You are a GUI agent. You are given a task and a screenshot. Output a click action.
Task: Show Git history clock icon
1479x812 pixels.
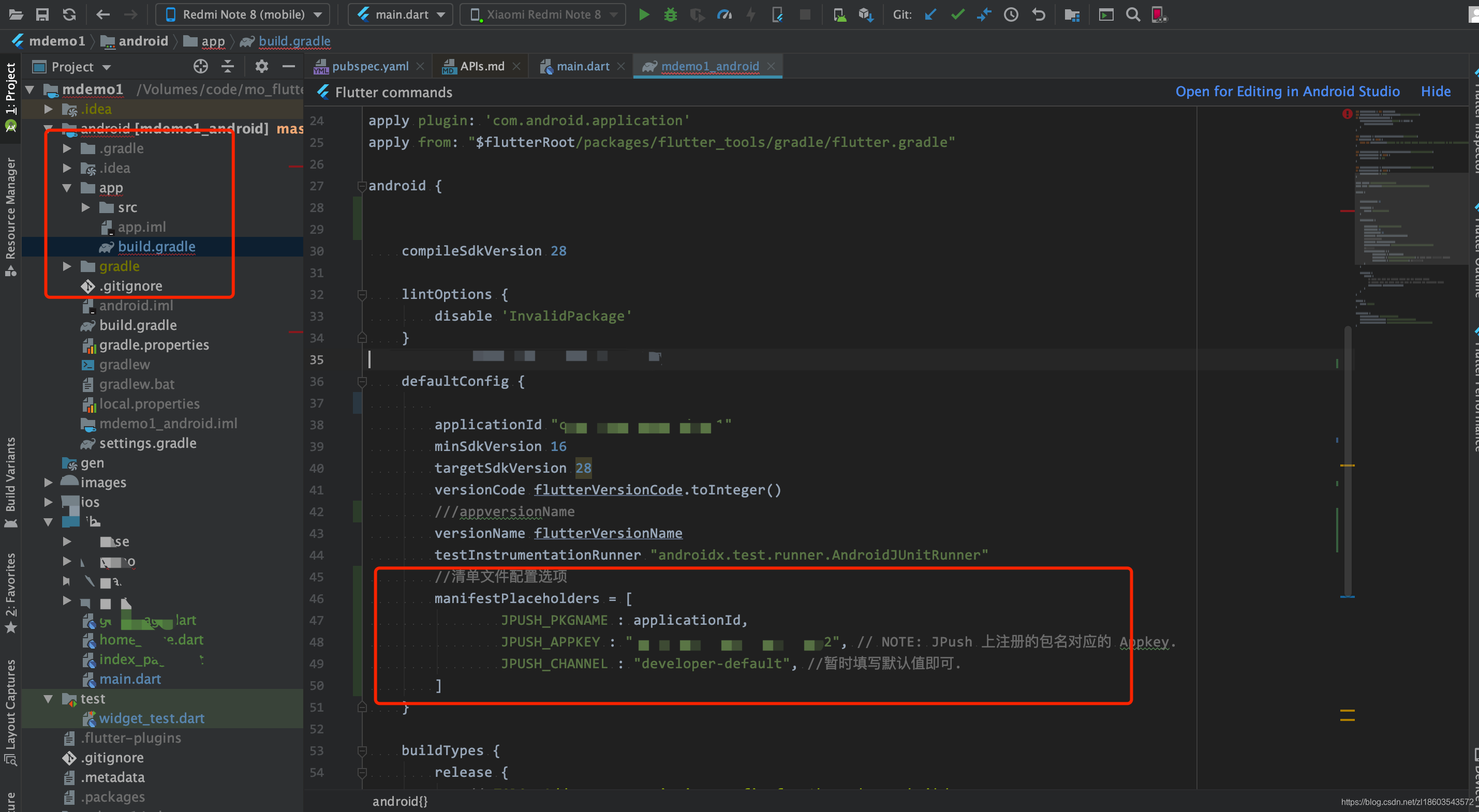[x=1011, y=15]
